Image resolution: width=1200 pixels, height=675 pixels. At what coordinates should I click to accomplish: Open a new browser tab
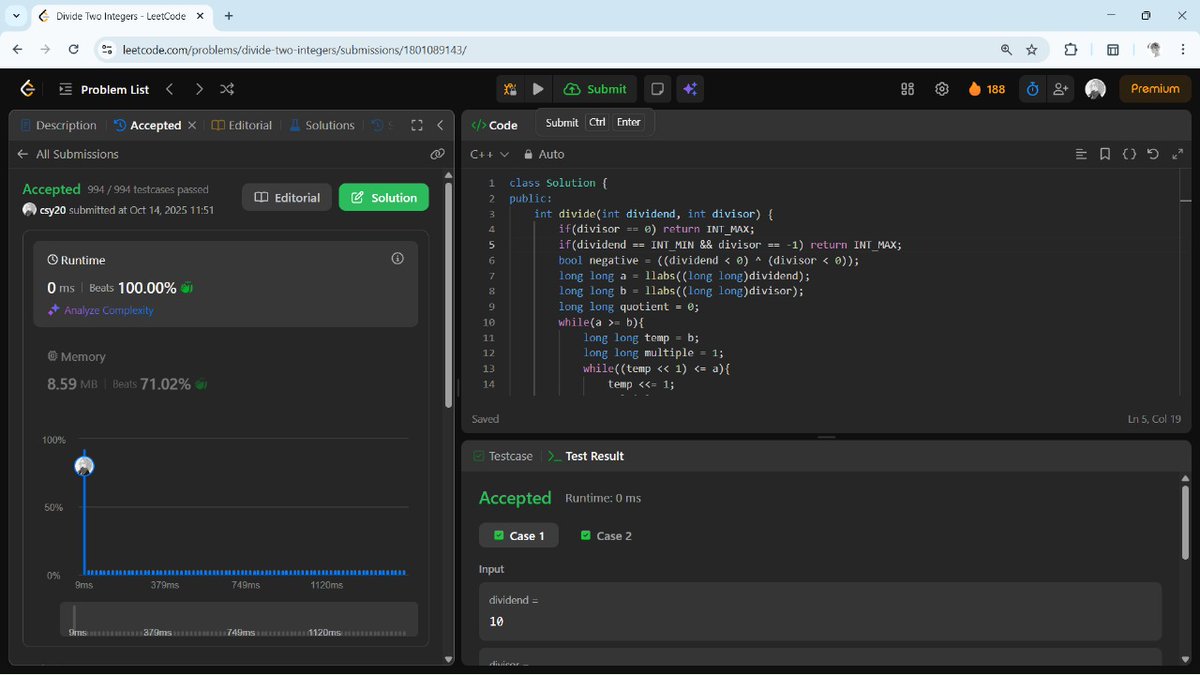coord(229,16)
